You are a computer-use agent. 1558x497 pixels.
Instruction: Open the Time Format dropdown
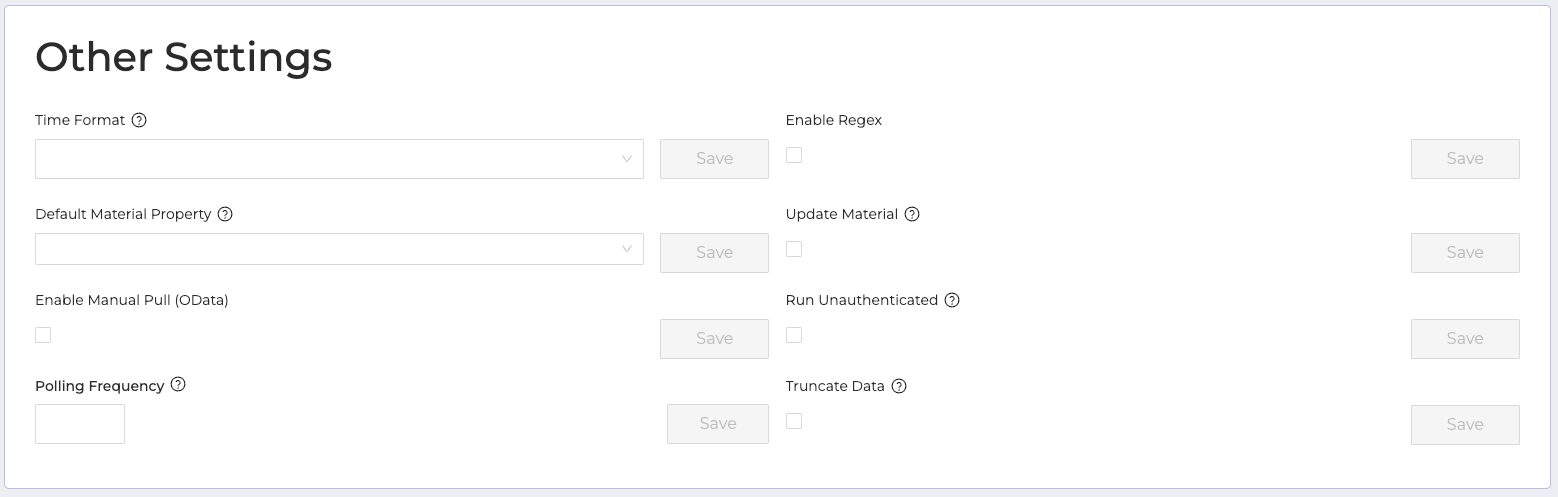click(339, 159)
